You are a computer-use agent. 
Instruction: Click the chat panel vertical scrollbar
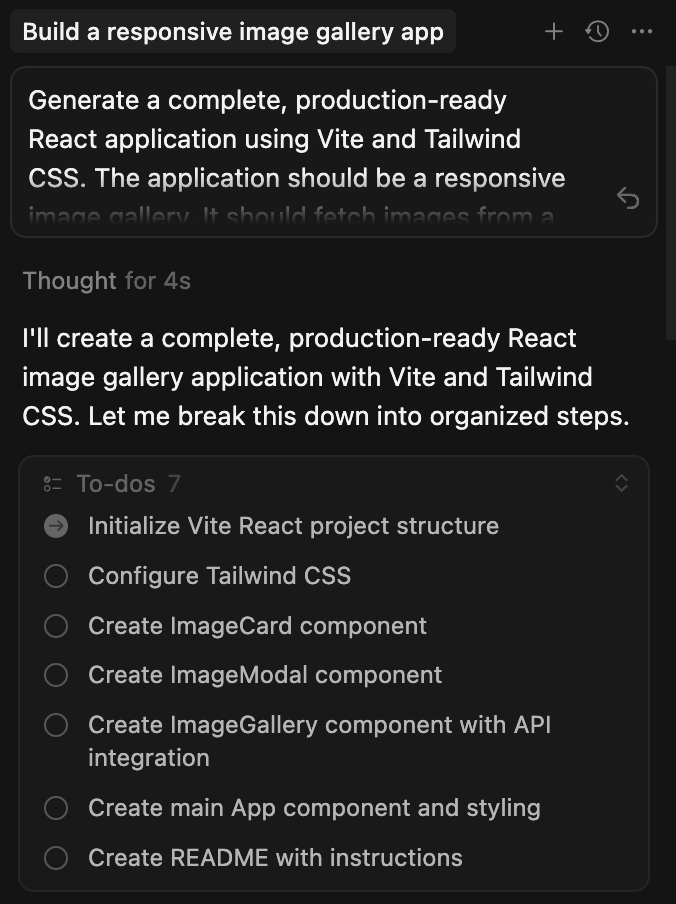pyautogui.click(x=670, y=200)
